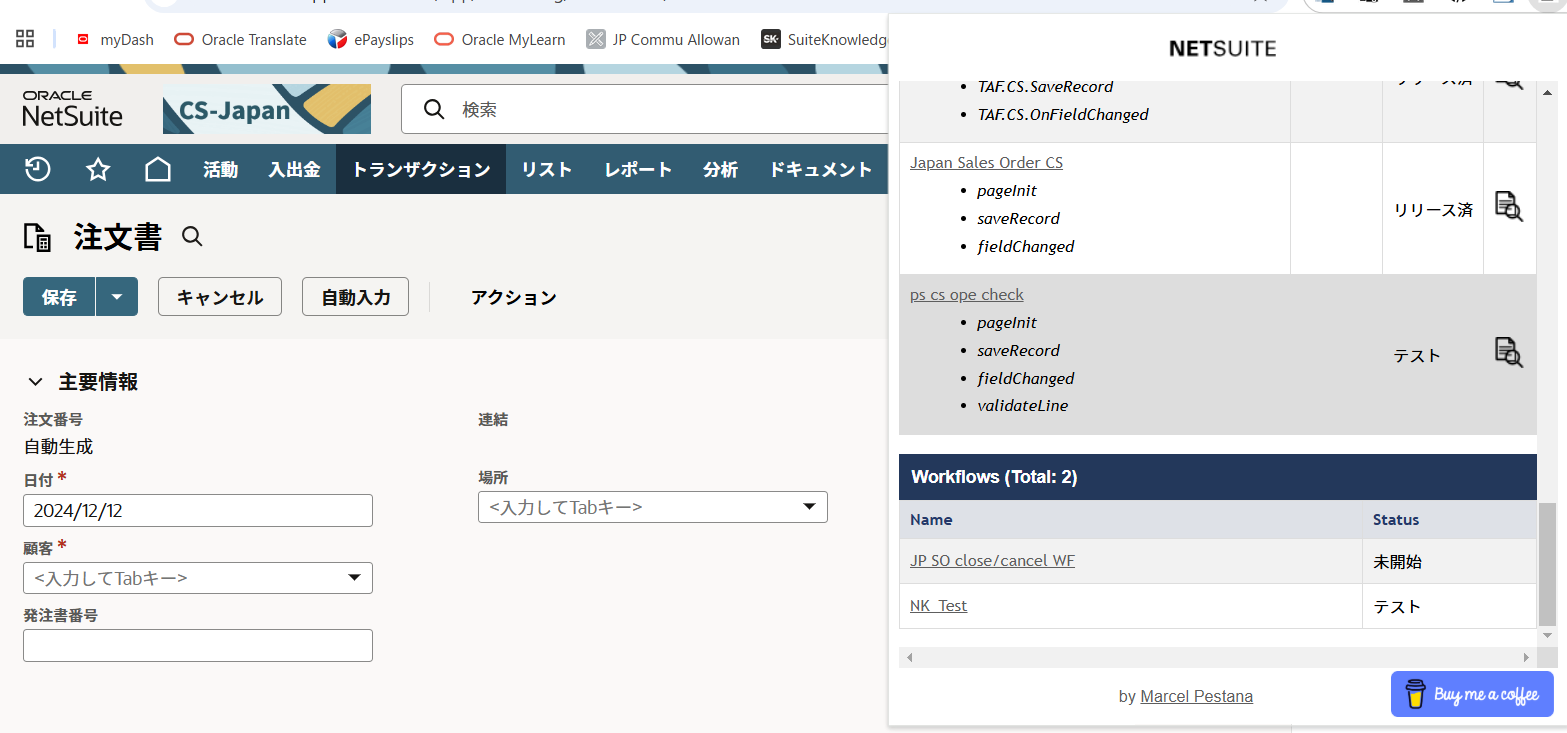This screenshot has width=1567, height=733.
Task: Open the ePayslips bookmark
Action: (x=370, y=39)
